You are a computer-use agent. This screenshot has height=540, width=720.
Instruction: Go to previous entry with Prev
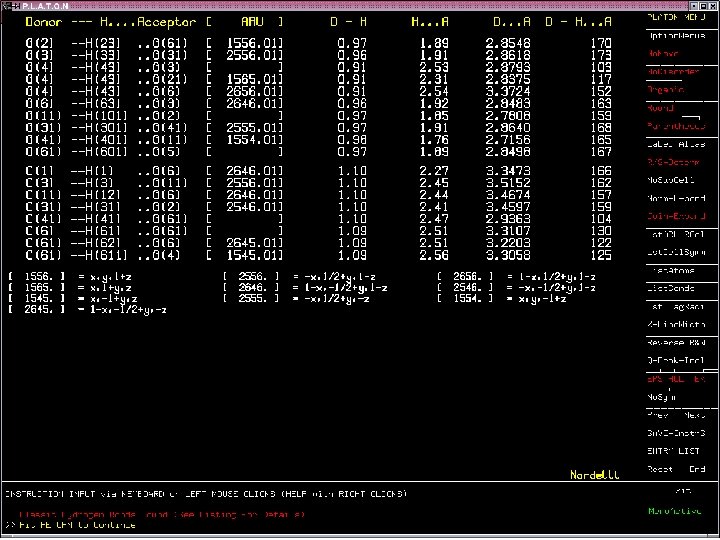coord(658,415)
